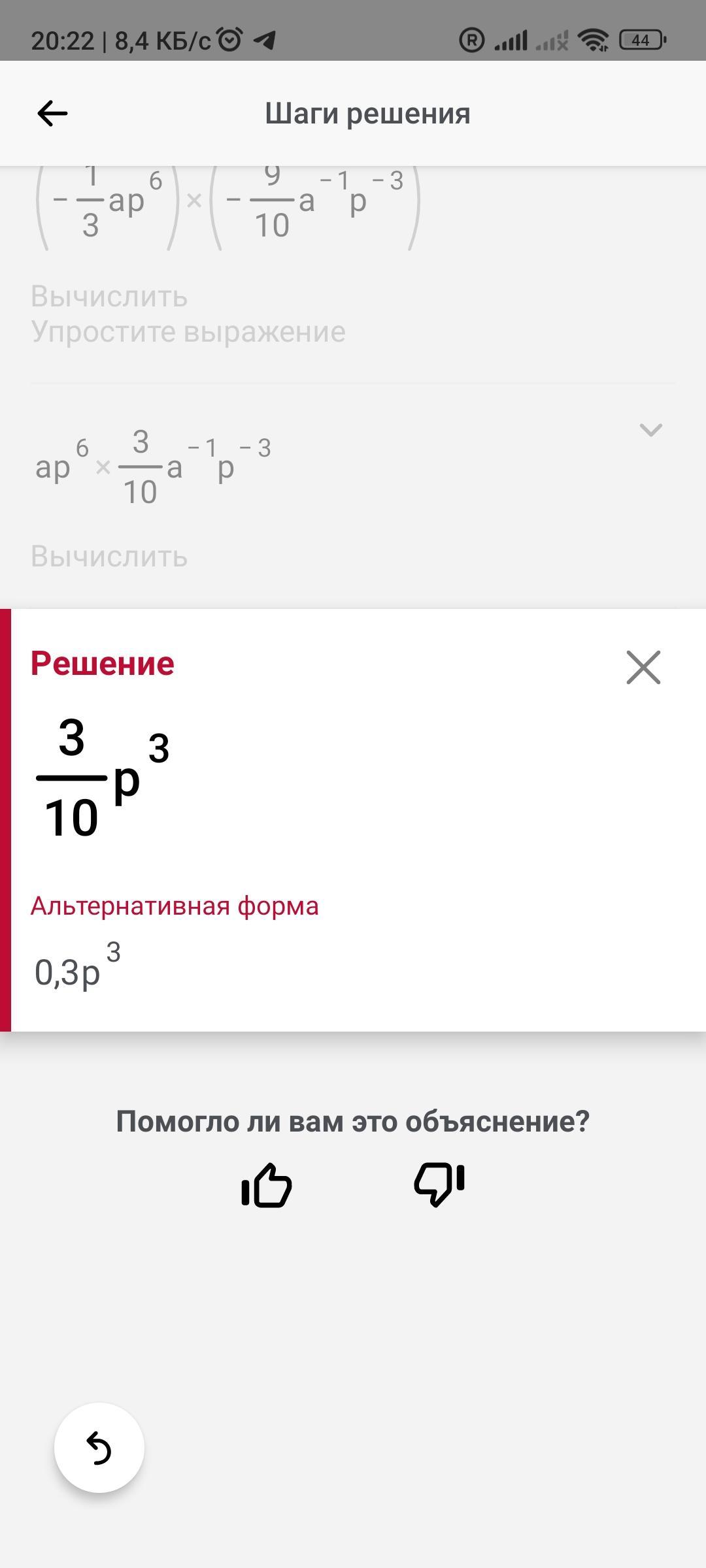The width and height of the screenshot is (706, 1568).
Task: Select the ap⁶ × 3/10 step expression
Action: click(153, 466)
